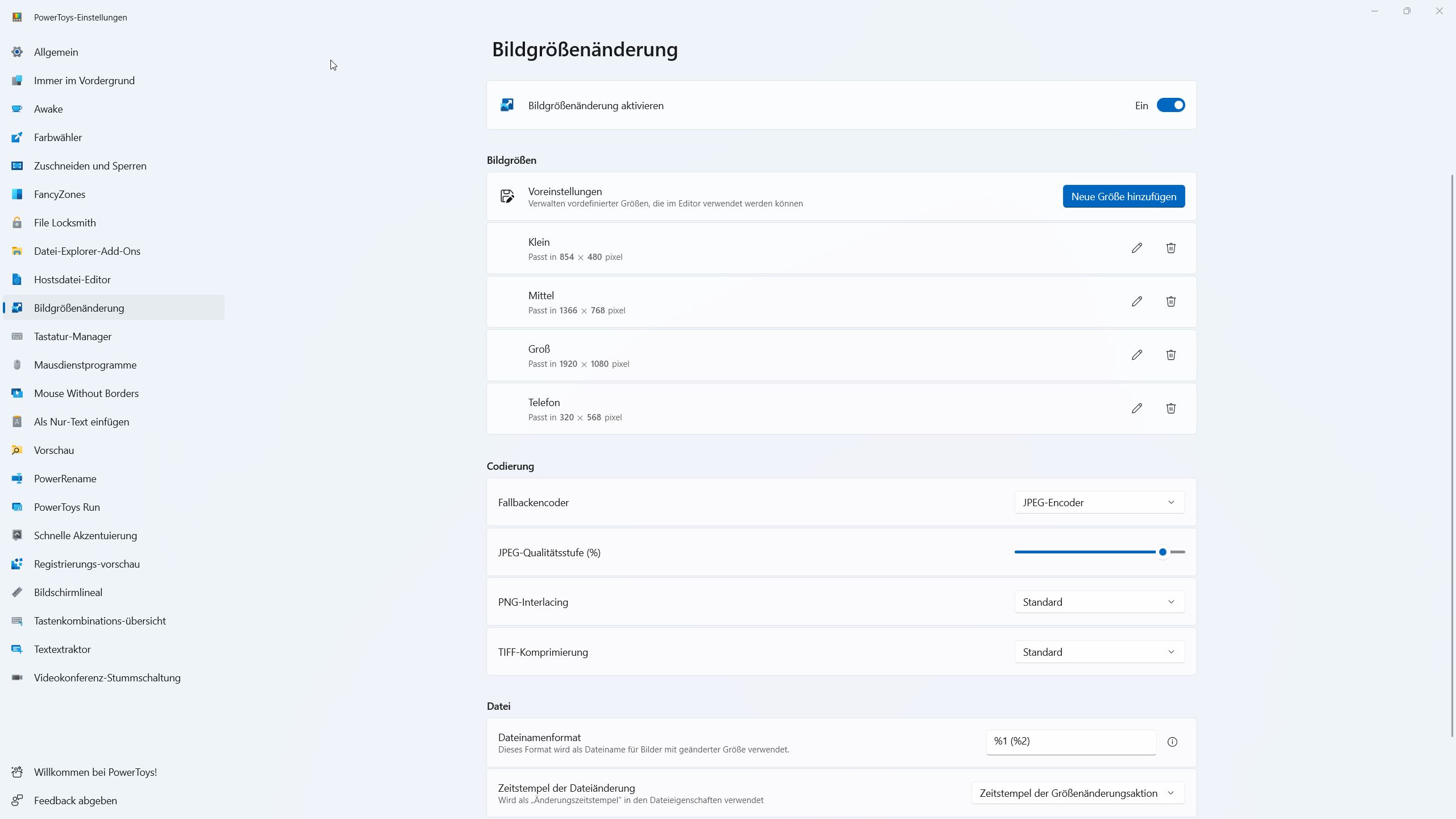
Task: Click the info icon beside Dateinamenformat
Action: tap(1172, 742)
